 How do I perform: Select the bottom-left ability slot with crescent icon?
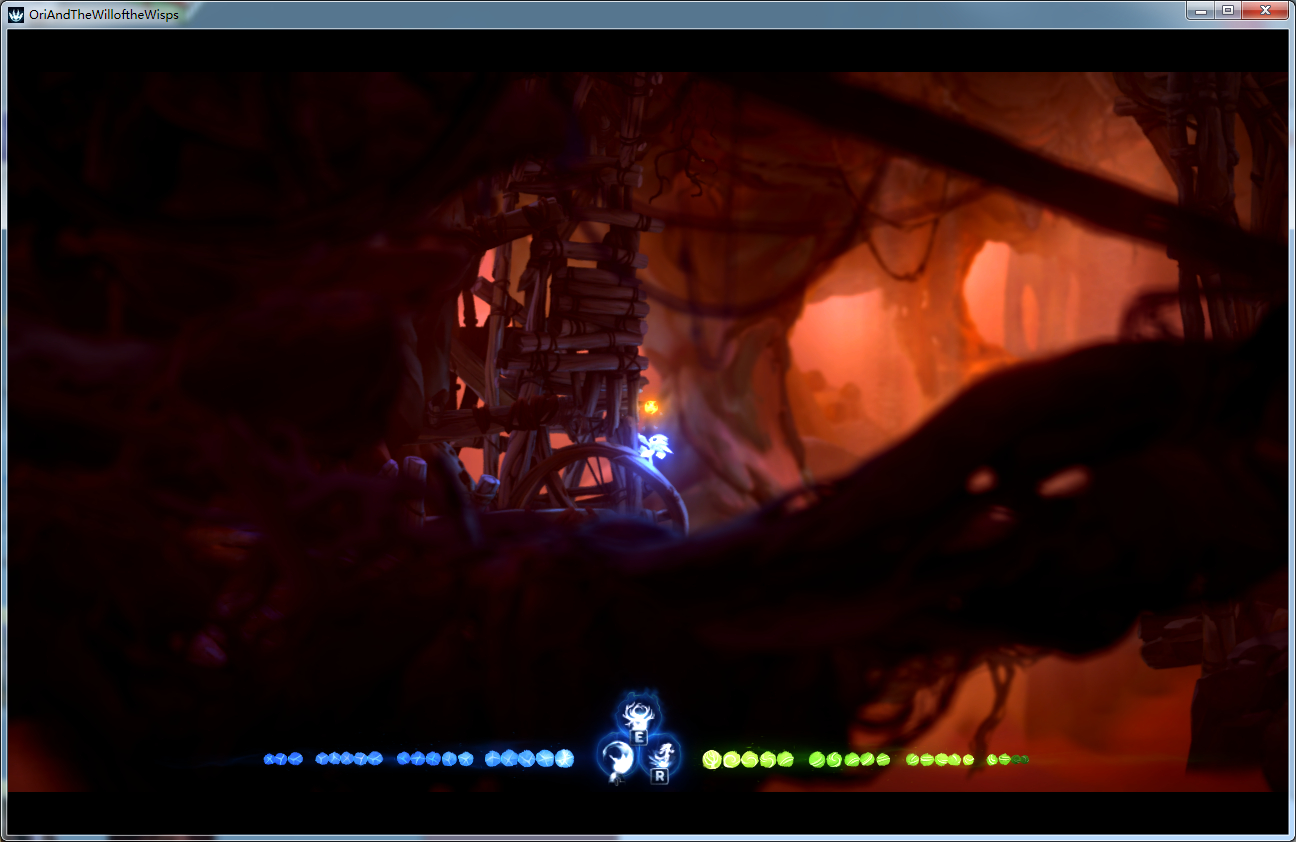click(x=617, y=757)
